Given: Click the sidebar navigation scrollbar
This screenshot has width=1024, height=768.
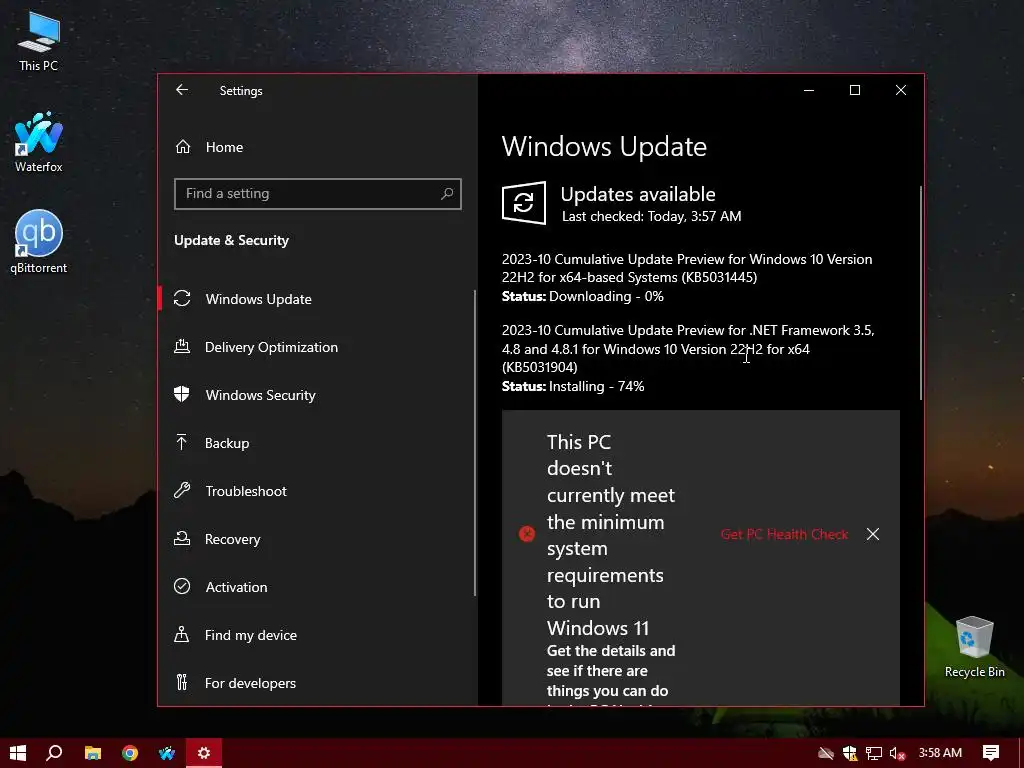Looking at the screenshot, I should pyautogui.click(x=475, y=443).
